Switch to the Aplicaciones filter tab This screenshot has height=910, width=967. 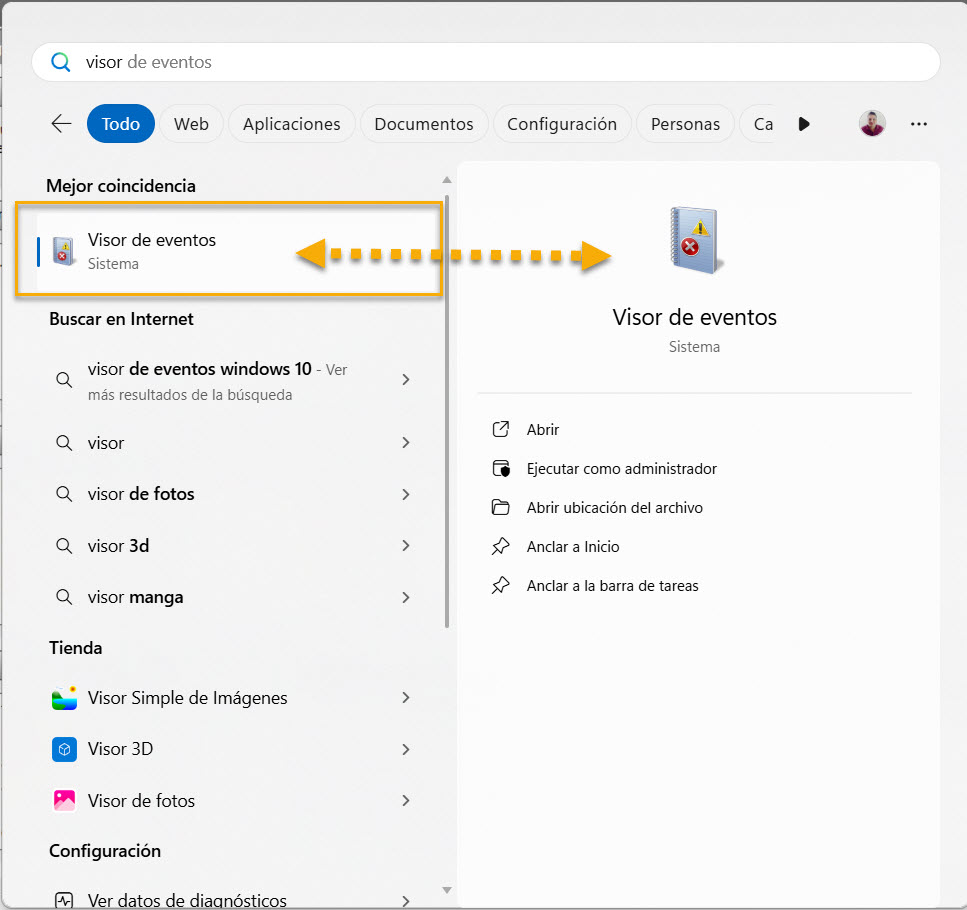291,124
